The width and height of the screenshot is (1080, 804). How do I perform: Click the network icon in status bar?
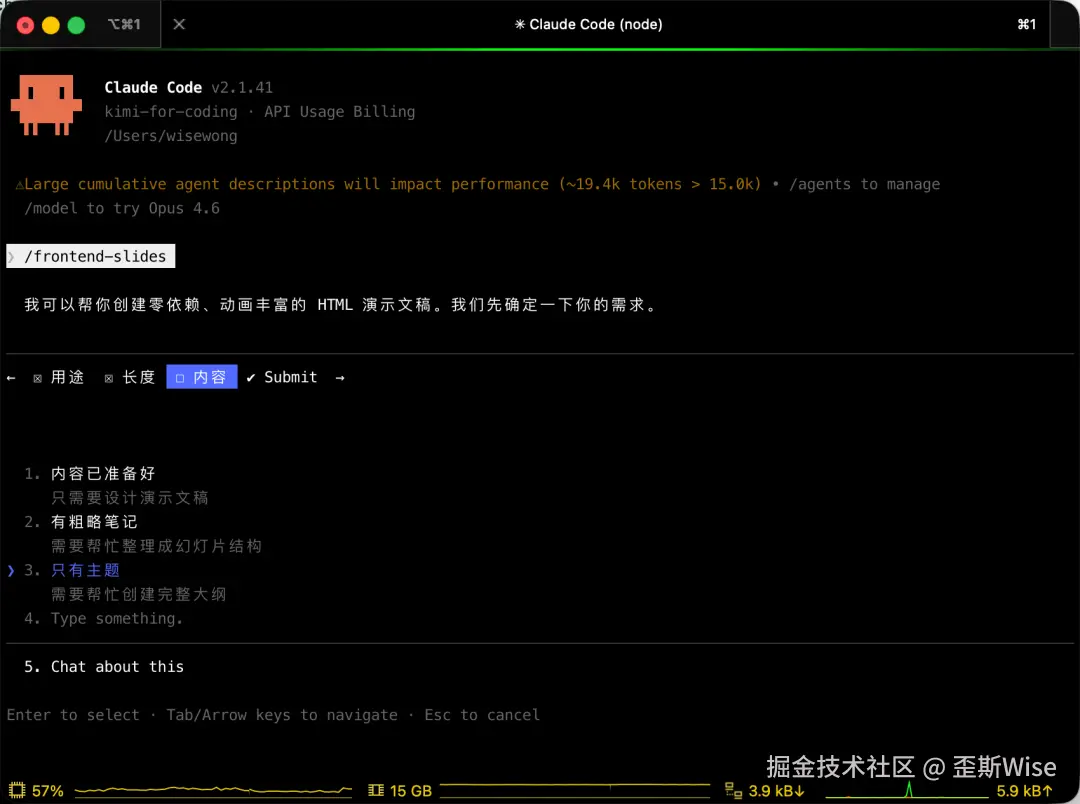tap(734, 791)
